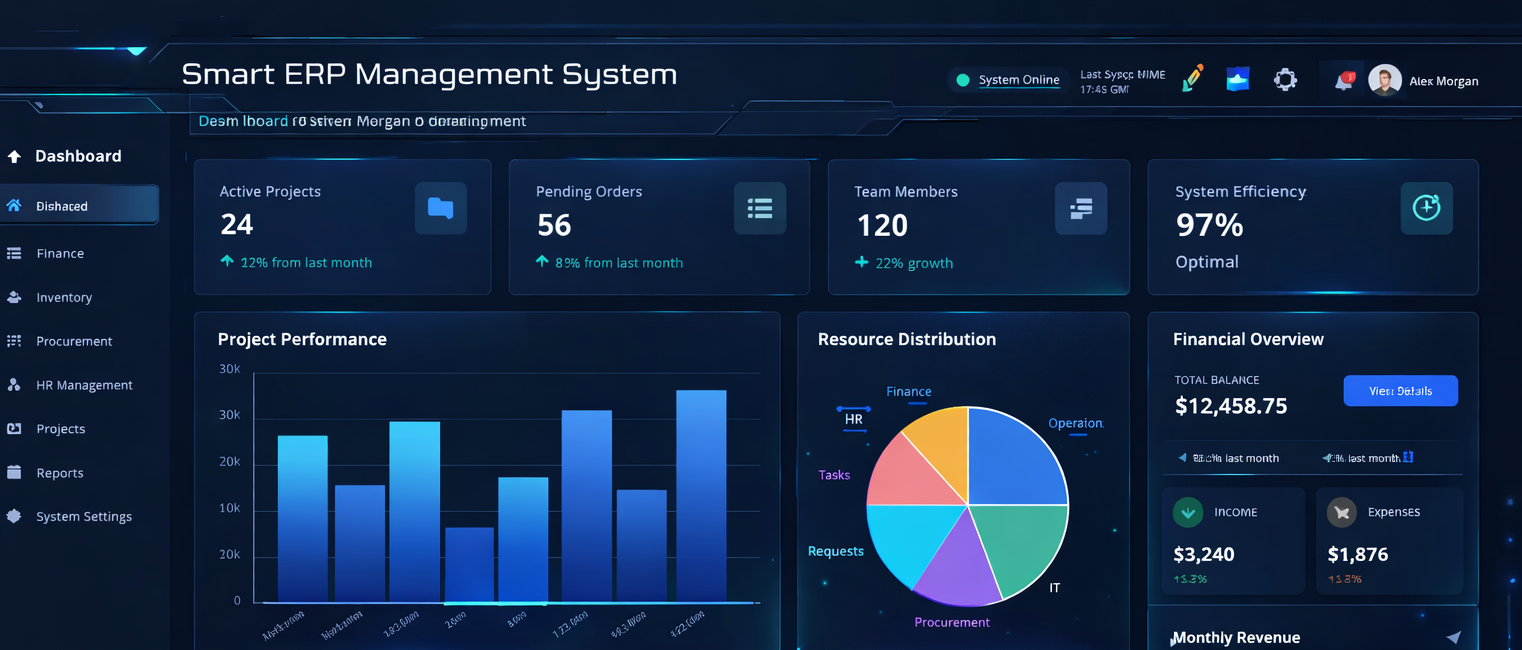This screenshot has height=650, width=1522.
Task: Toggle the System Online status indicator
Action: click(961, 79)
